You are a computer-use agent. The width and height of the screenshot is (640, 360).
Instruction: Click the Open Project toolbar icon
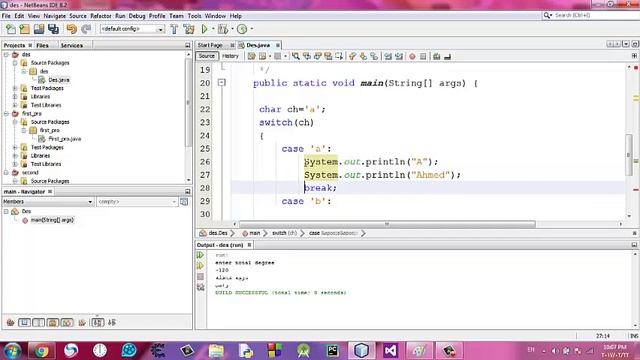(39, 29)
